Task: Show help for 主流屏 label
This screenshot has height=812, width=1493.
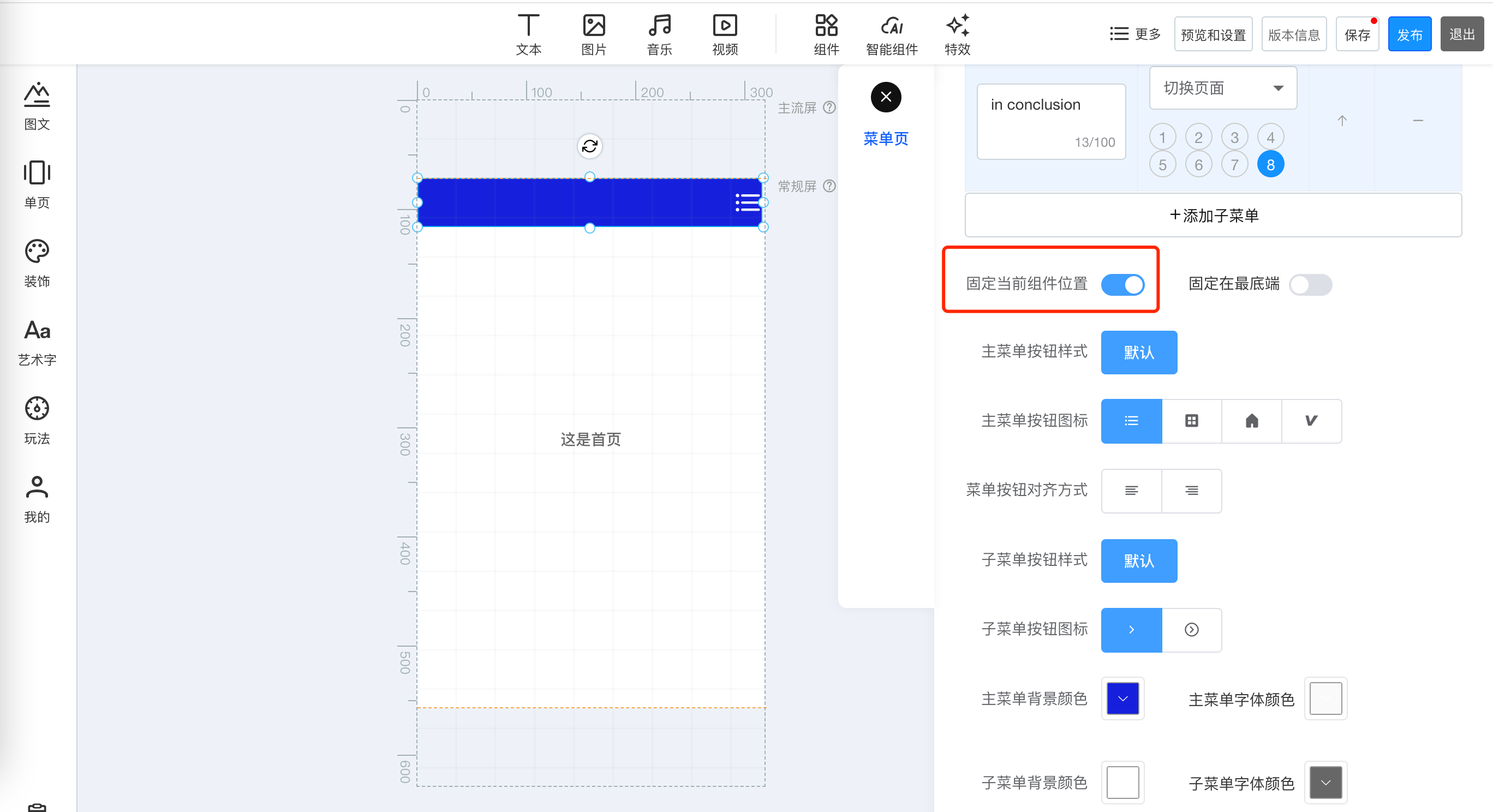Action: coord(829,107)
